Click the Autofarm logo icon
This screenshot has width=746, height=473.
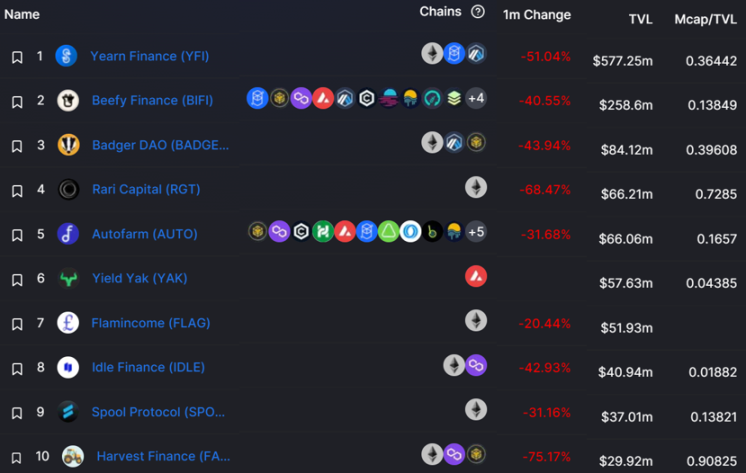[68, 234]
